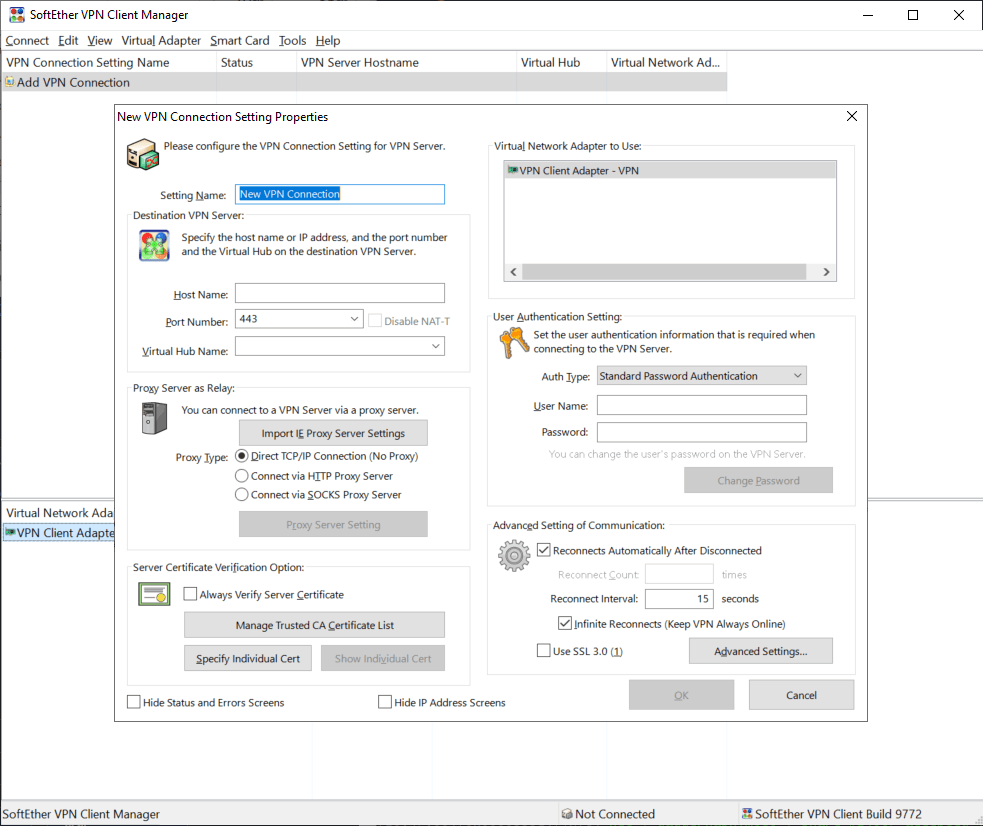Open Advanced Settings button
The height and width of the screenshot is (826, 983).
coord(760,651)
